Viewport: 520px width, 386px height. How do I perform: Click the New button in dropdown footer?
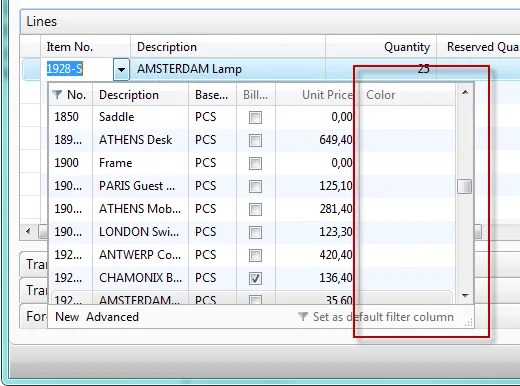67,317
